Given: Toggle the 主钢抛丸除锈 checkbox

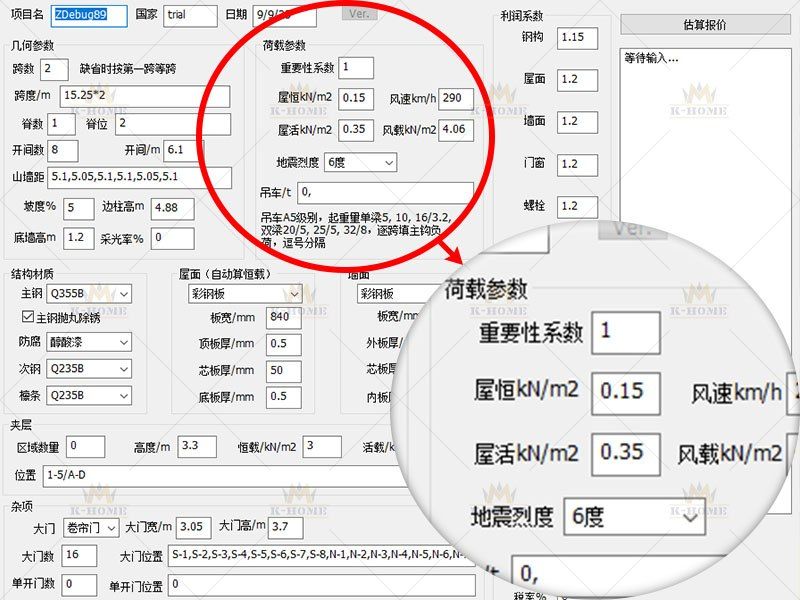Looking at the screenshot, I should click(28, 317).
